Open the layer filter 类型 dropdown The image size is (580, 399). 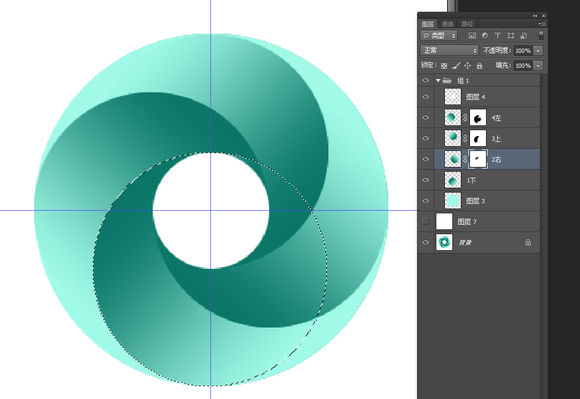(x=439, y=35)
